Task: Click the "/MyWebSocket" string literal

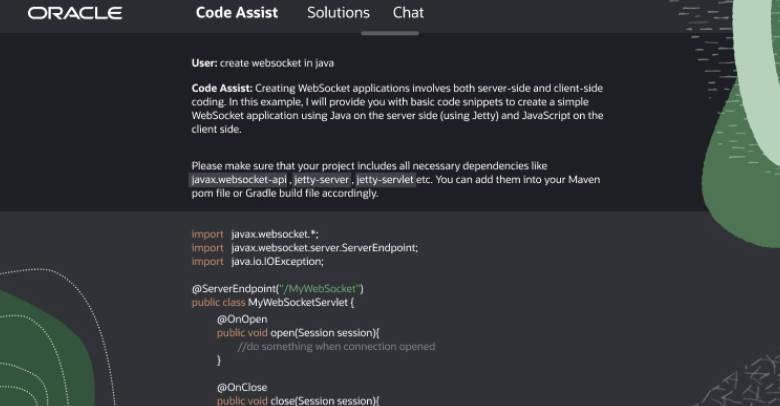Action: point(320,289)
